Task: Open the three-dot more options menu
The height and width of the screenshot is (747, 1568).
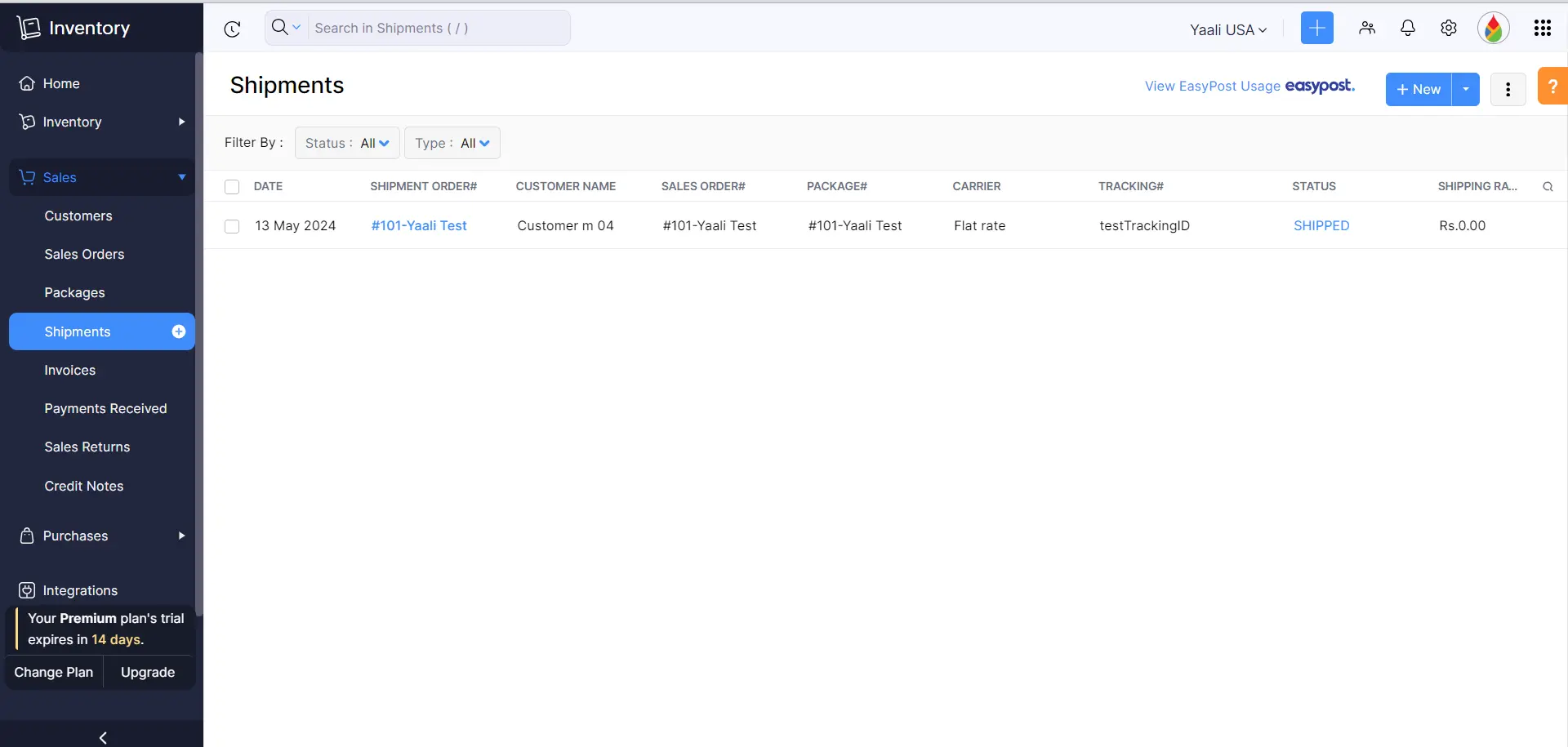Action: point(1508,89)
